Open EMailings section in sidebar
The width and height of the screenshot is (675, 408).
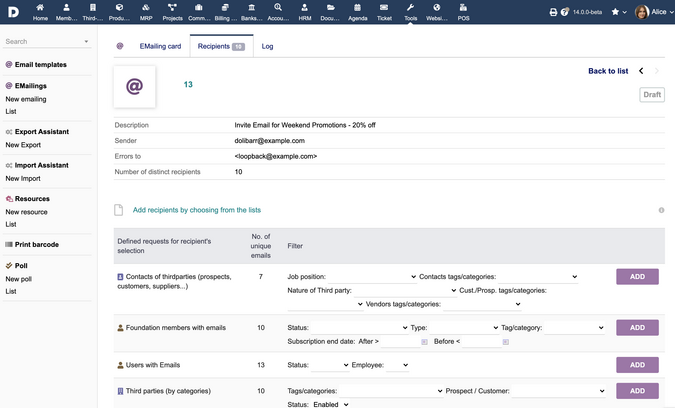pos(31,86)
